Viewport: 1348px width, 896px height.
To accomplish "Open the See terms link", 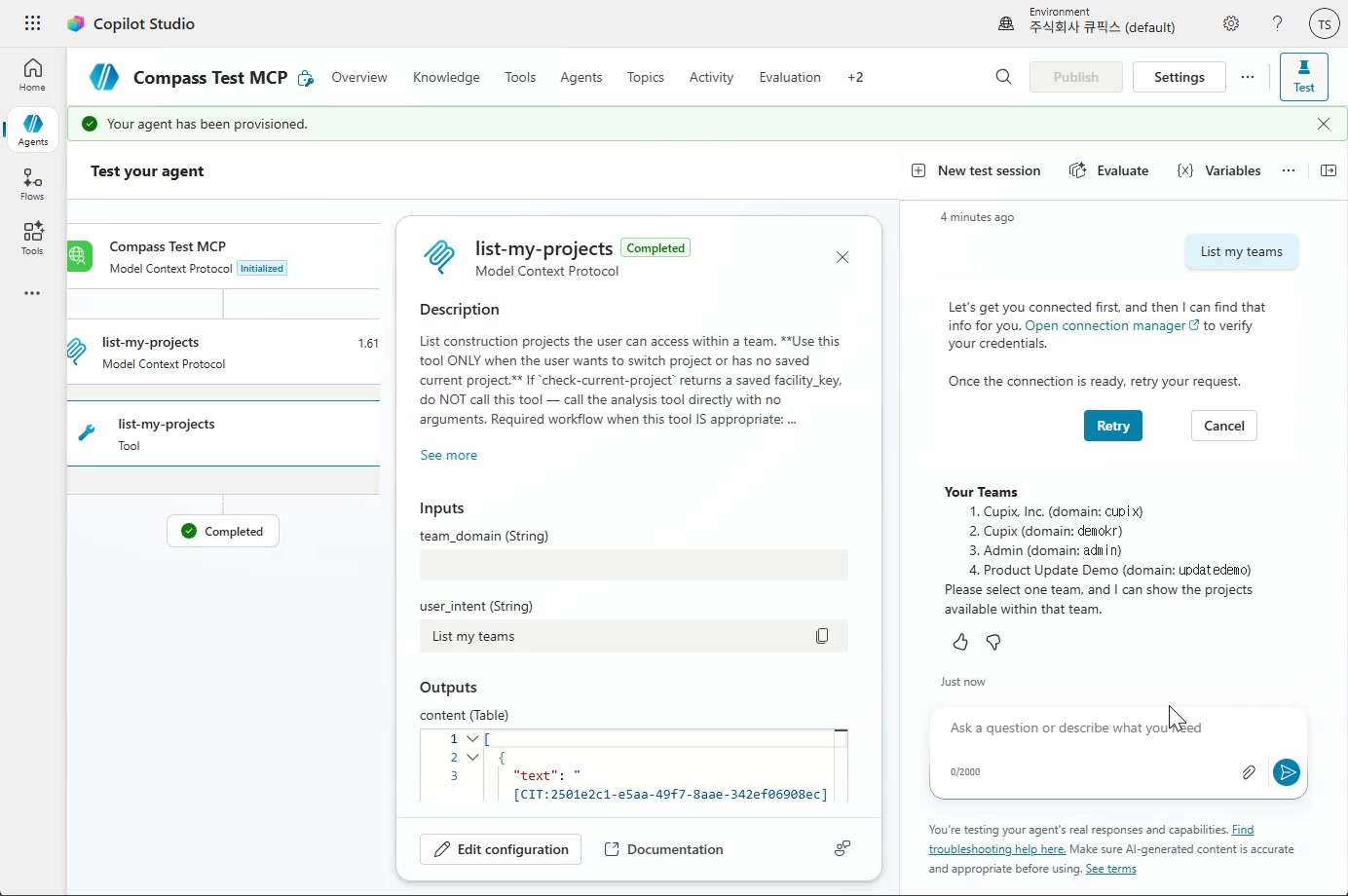I will [1111, 869].
